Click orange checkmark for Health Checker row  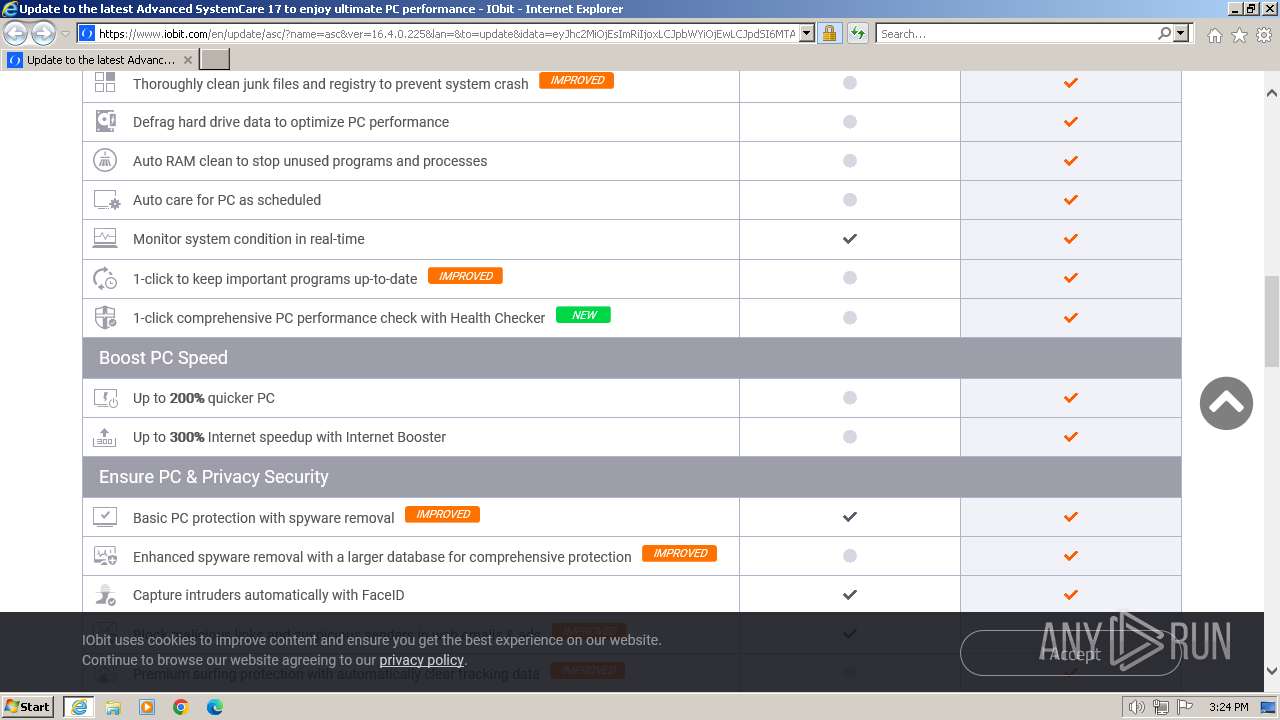click(x=1071, y=318)
